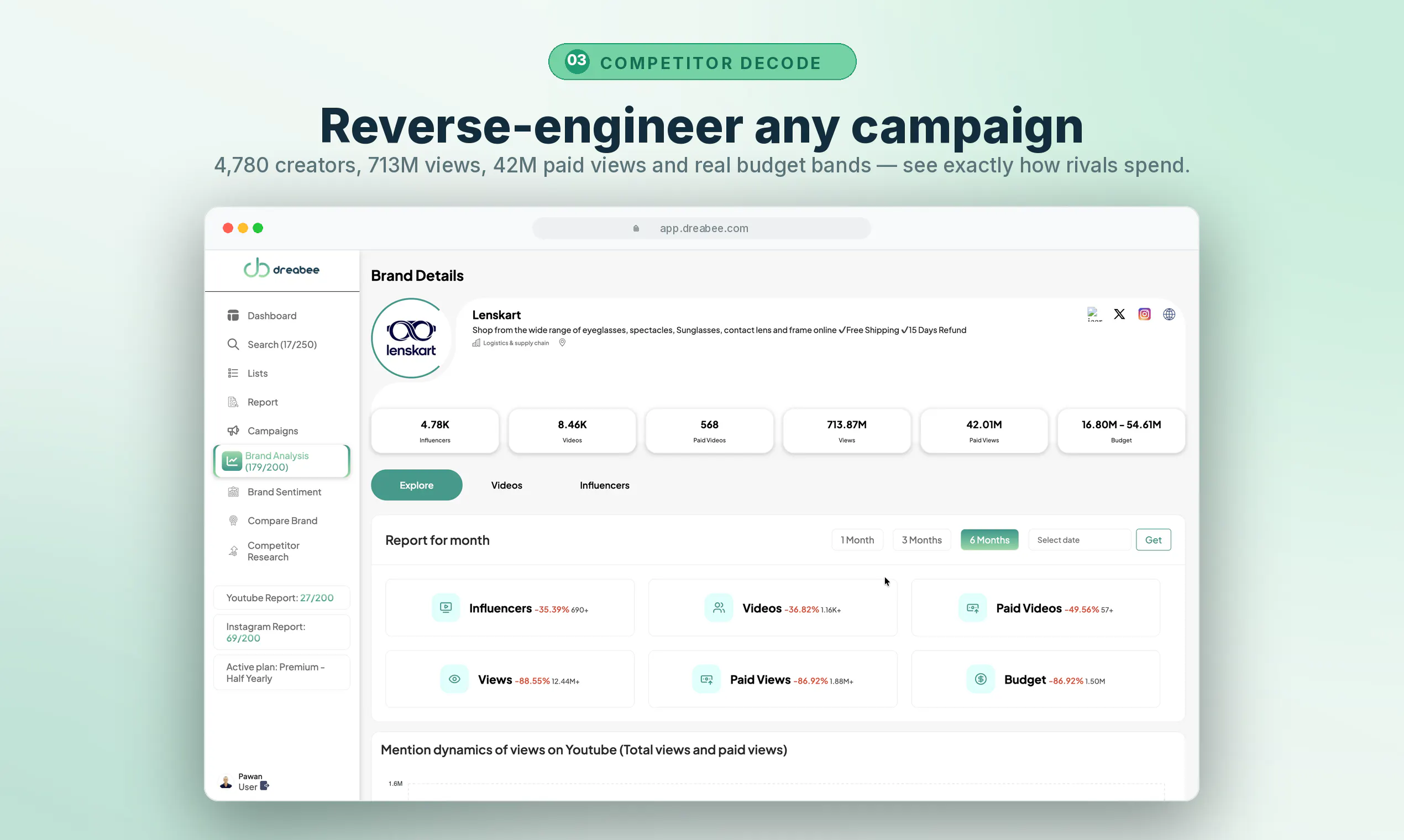The height and width of the screenshot is (840, 1404).
Task: Click the broken image icon beside X
Action: tap(1094, 314)
